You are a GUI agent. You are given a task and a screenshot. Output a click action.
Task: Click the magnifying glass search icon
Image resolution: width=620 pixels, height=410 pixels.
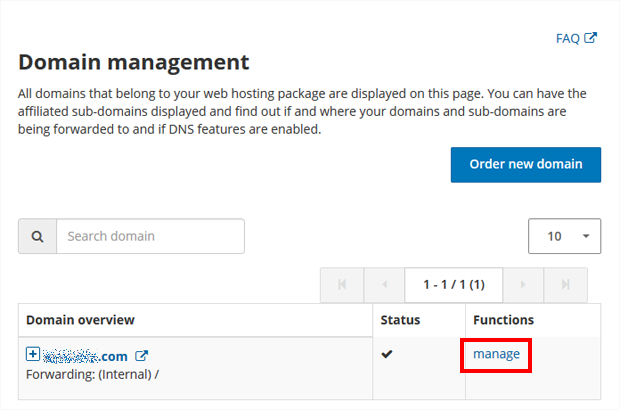click(38, 237)
